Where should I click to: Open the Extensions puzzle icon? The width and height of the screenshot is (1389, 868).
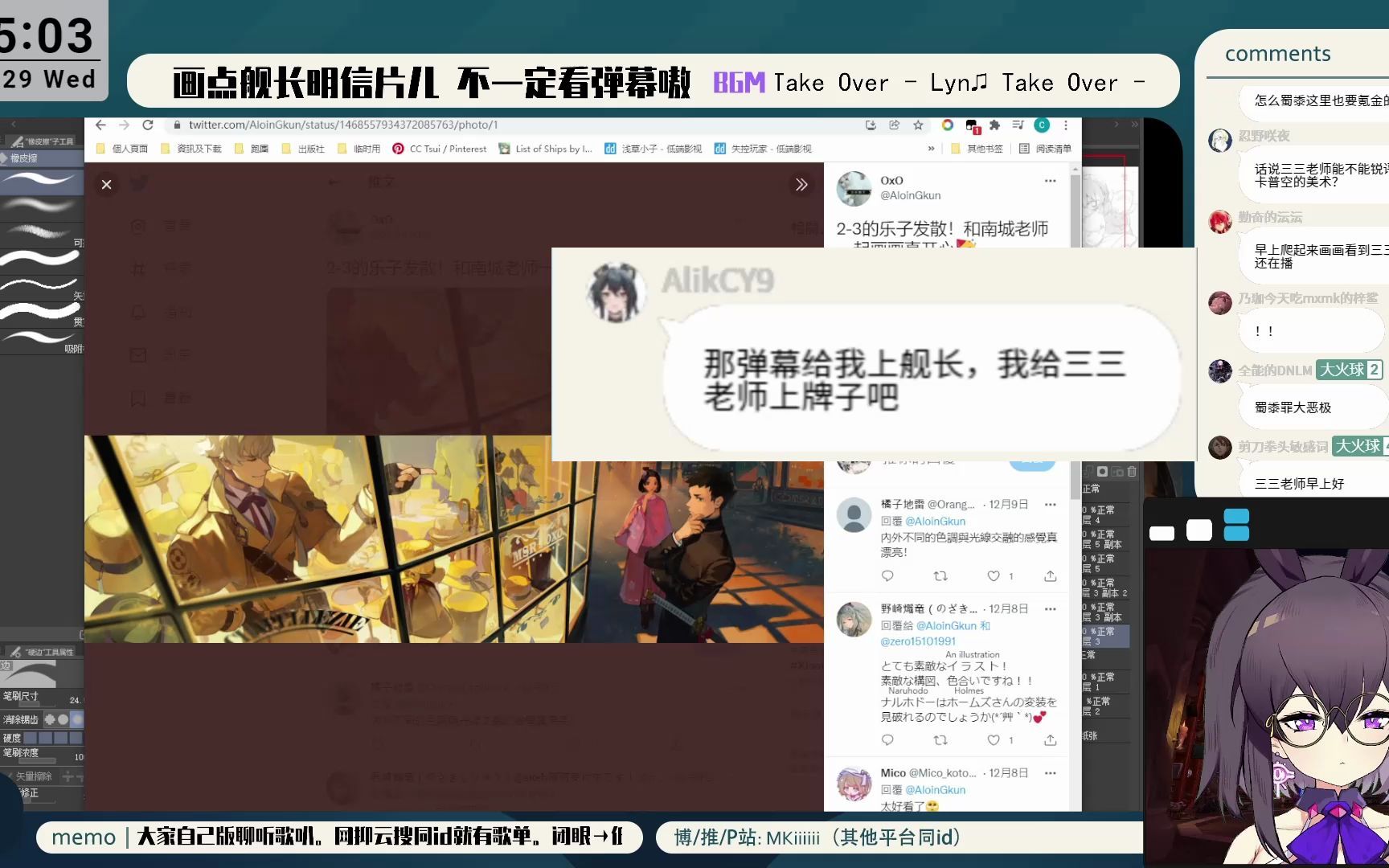tap(994, 125)
